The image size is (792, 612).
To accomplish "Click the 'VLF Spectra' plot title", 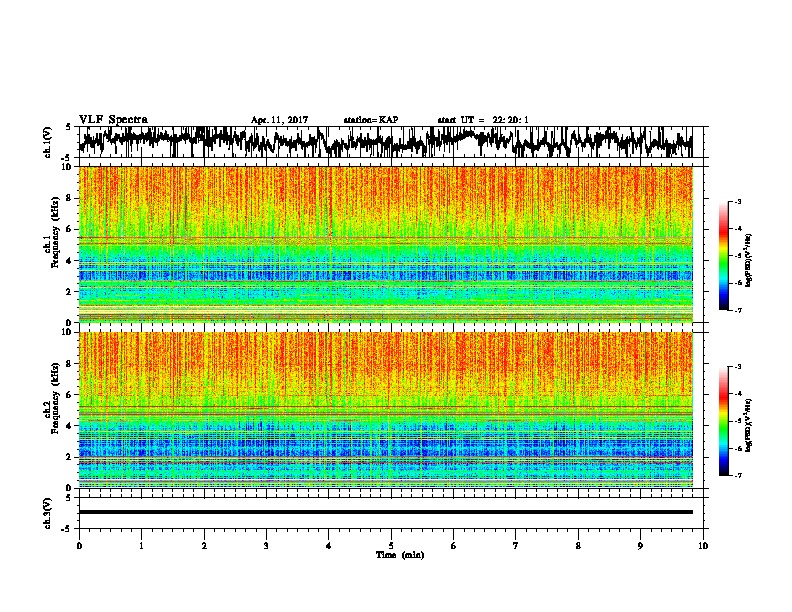I will click(113, 120).
